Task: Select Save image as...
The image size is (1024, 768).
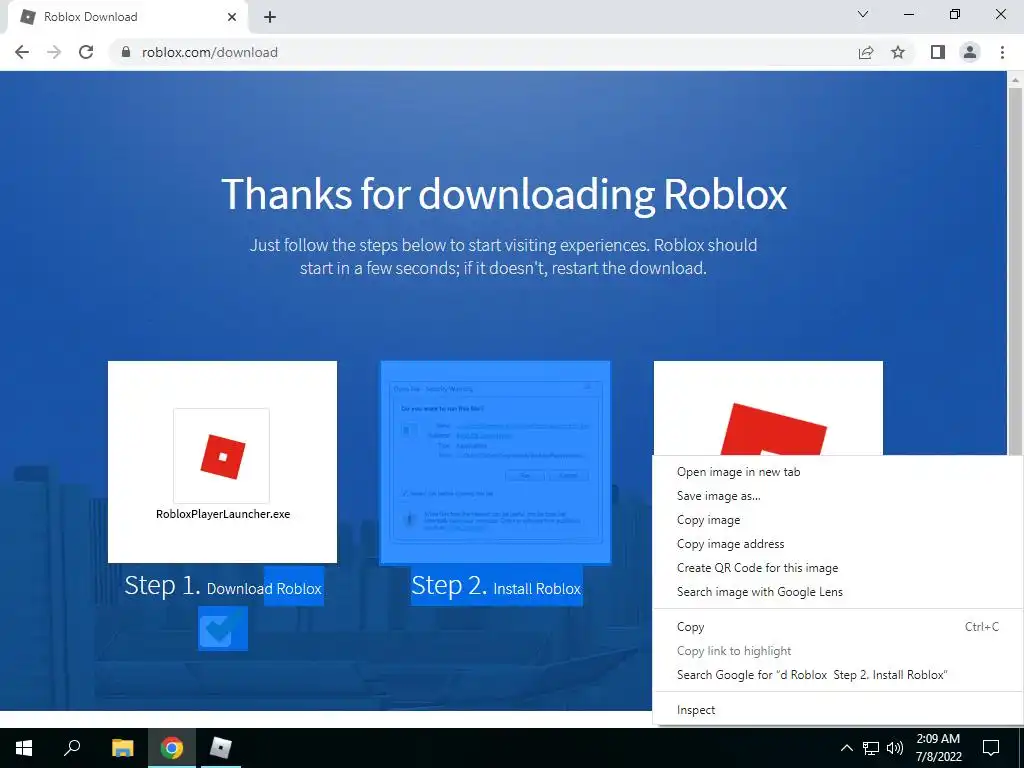Action: point(838,496)
